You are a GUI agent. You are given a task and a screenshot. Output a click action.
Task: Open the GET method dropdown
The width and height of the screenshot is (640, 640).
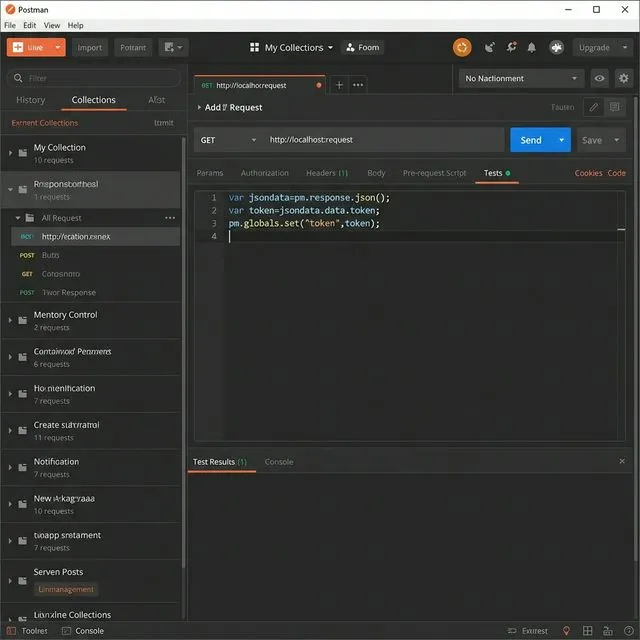[x=228, y=140]
